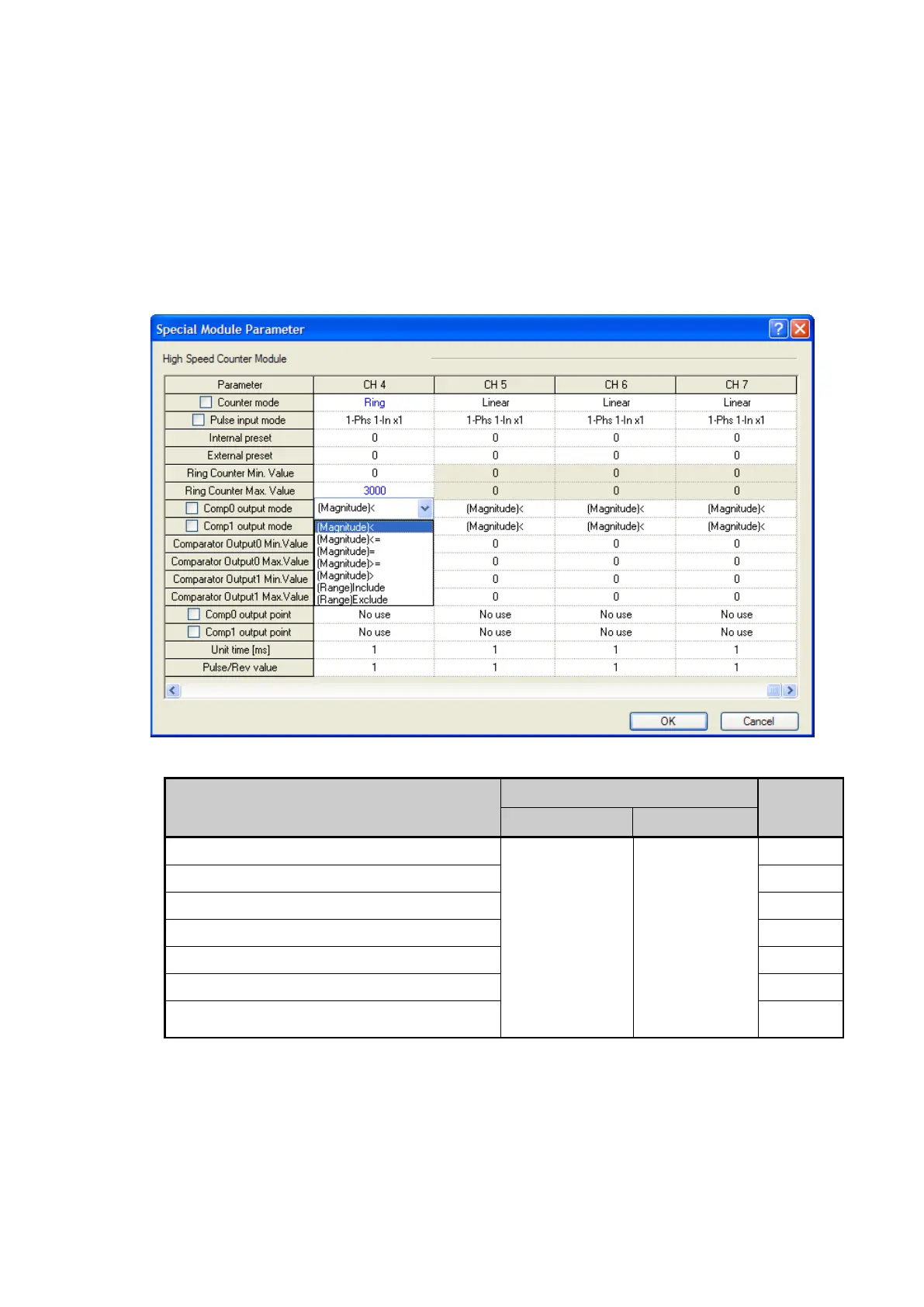Open CH 6 Comp0 output mode cell
Viewport: 924px width, 1307px height.
click(x=616, y=508)
